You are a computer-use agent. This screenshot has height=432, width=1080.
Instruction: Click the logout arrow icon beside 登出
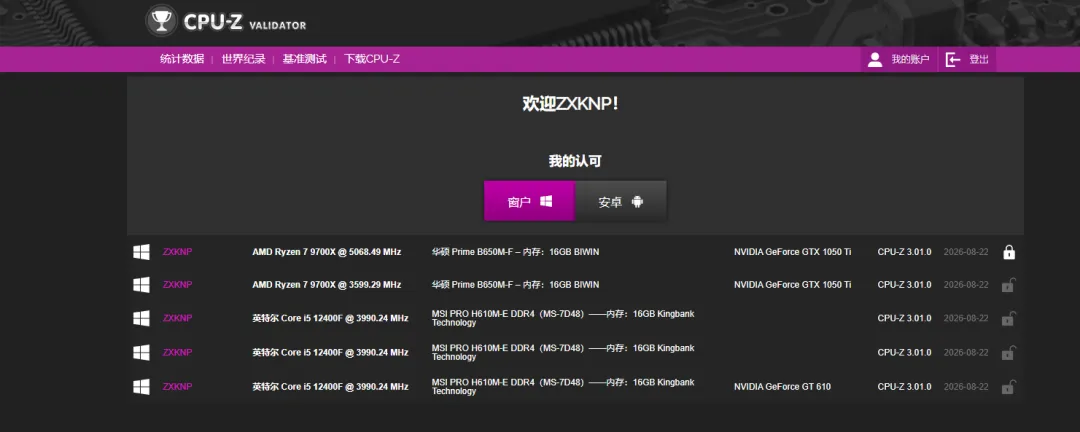click(x=953, y=59)
